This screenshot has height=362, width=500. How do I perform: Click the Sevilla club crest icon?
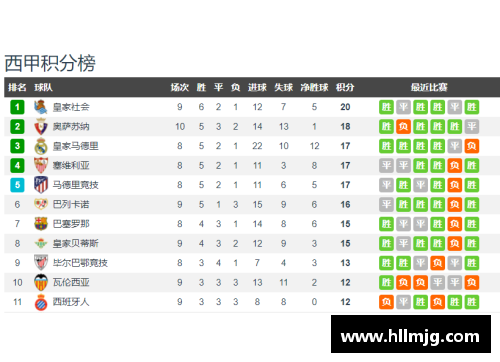click(41, 165)
